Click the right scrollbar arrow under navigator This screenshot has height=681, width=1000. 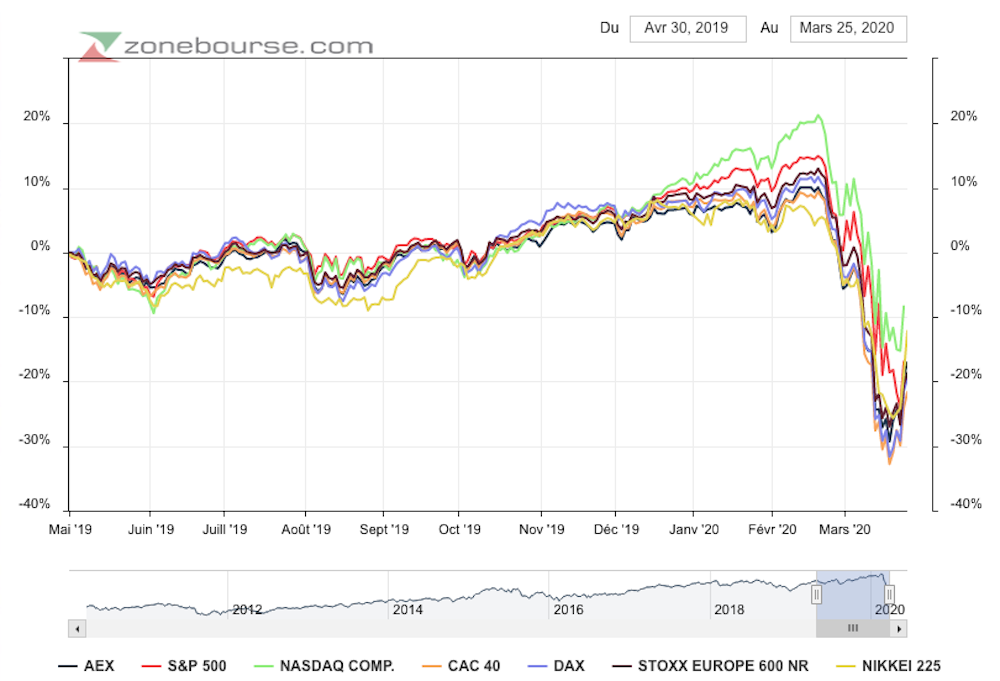pyautogui.click(x=900, y=628)
